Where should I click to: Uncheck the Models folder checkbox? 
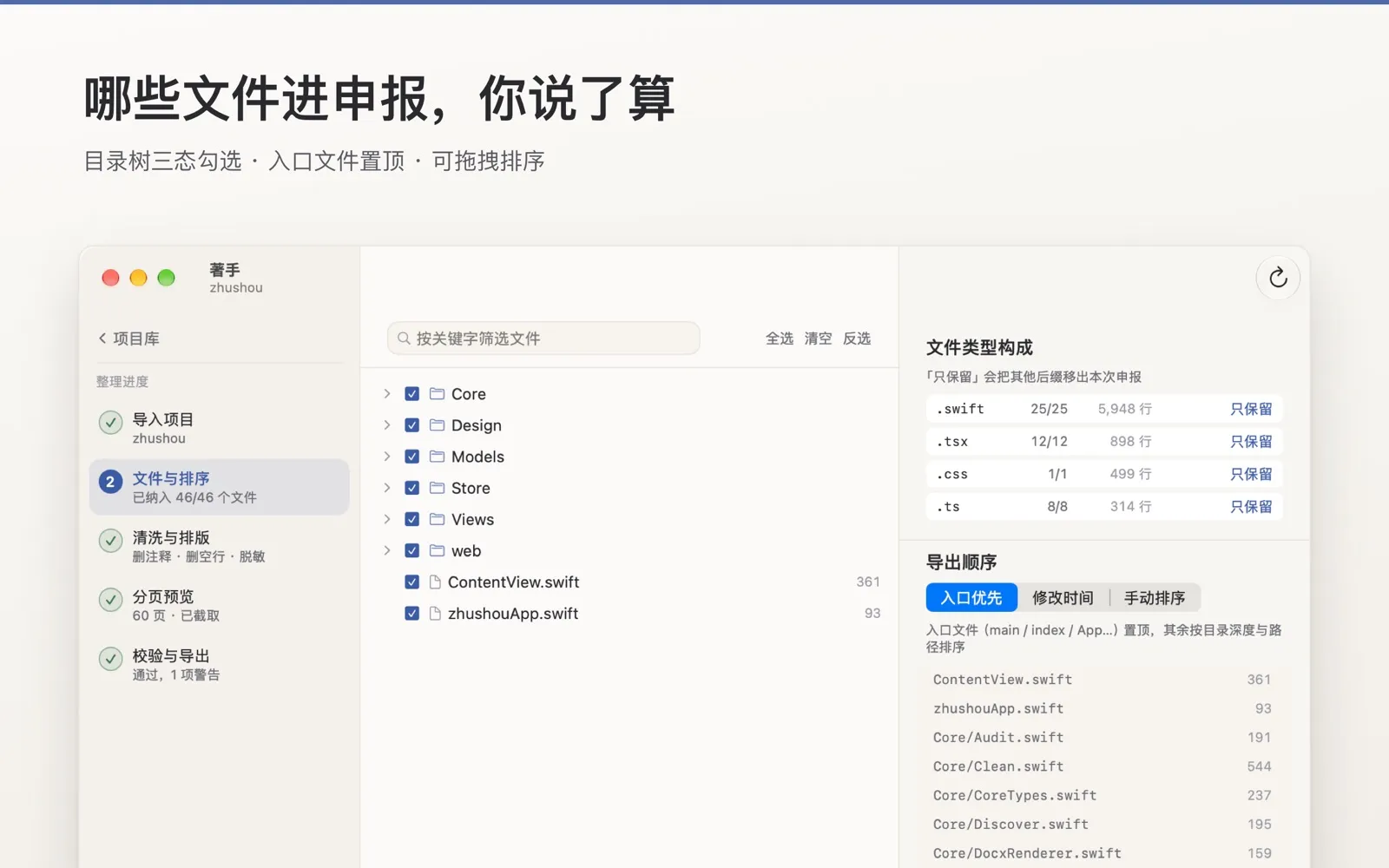pos(412,457)
